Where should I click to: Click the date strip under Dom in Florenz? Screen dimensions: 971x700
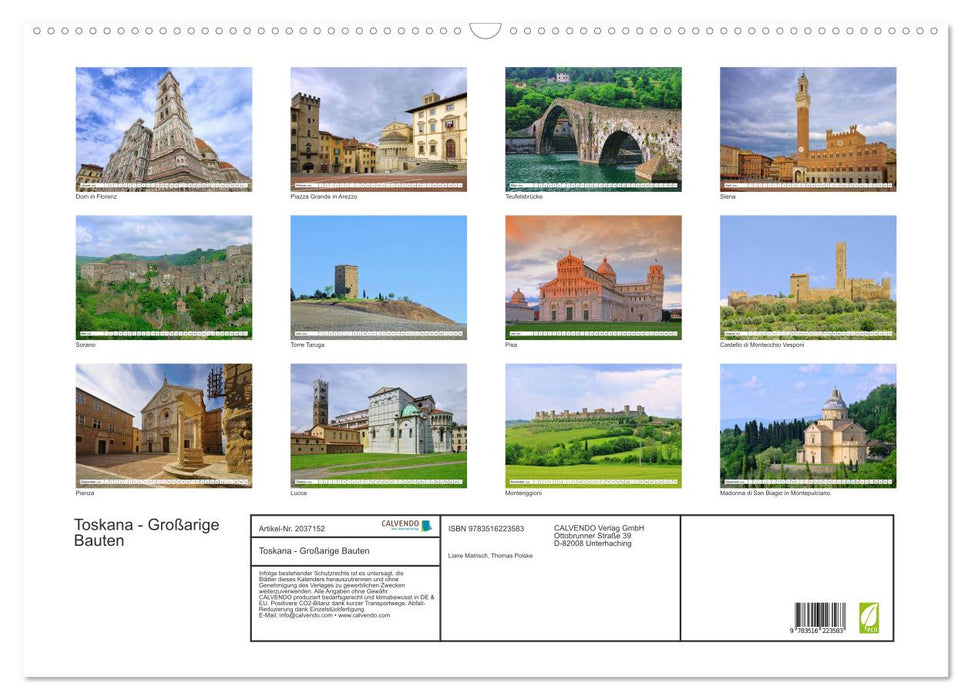164,183
